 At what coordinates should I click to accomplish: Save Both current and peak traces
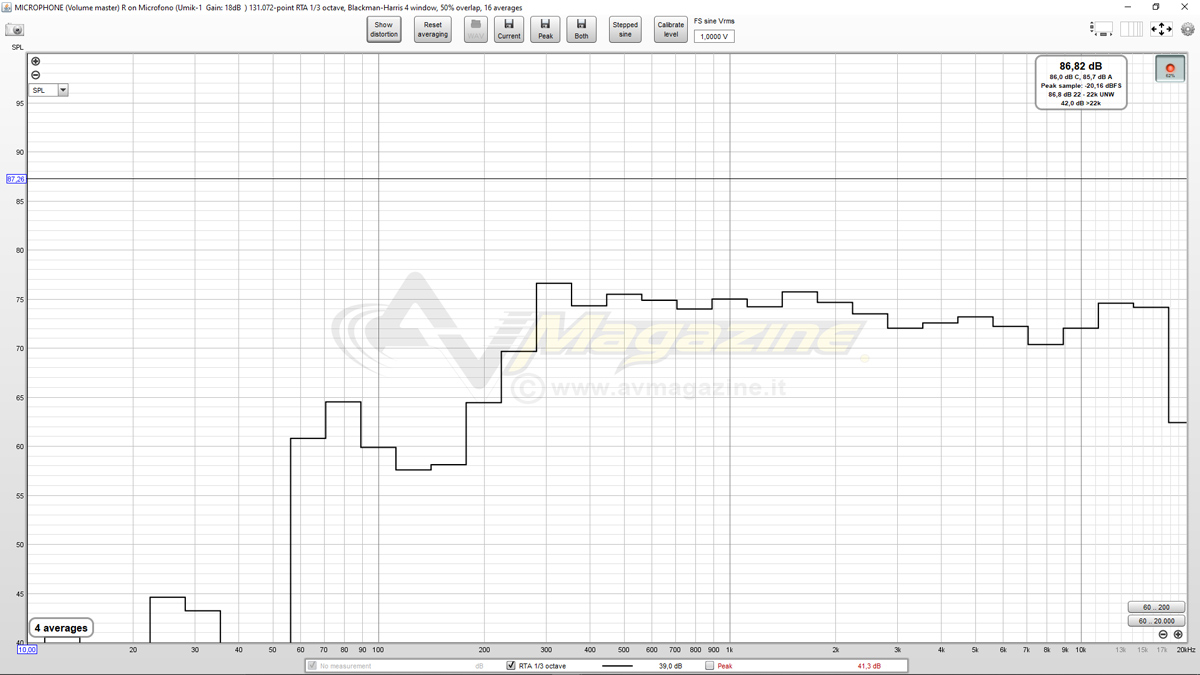click(x=581, y=29)
